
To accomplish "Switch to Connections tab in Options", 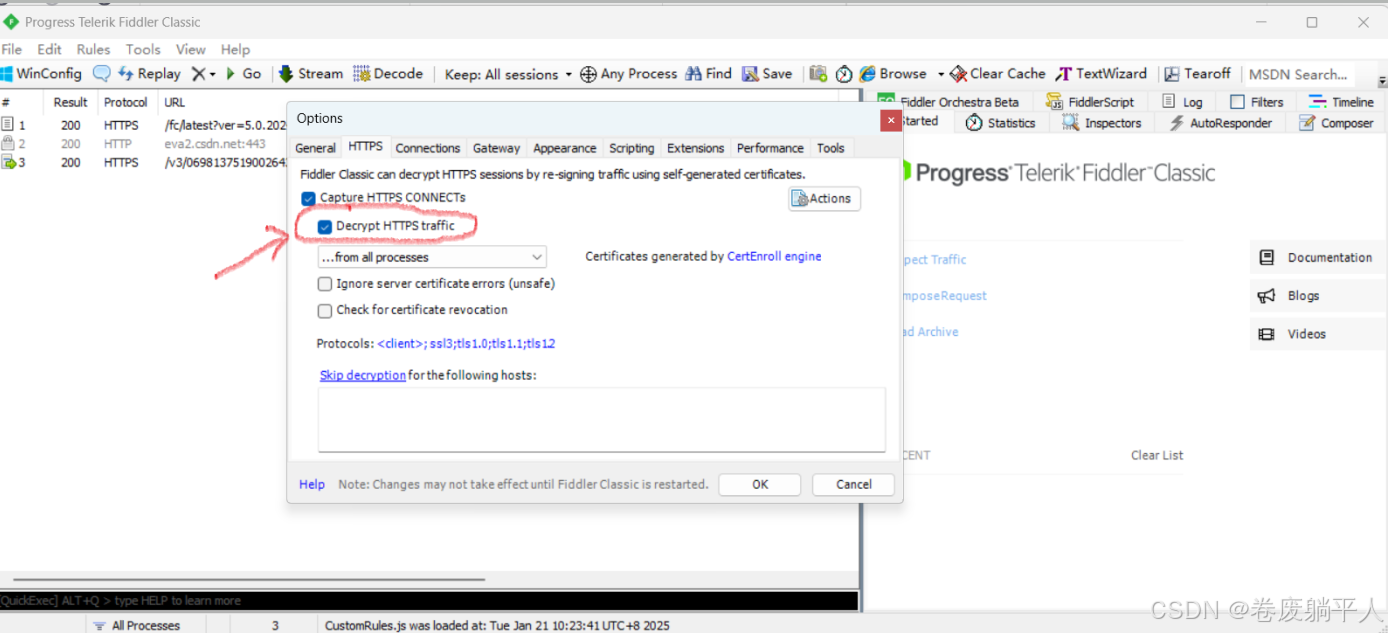I will point(427,148).
